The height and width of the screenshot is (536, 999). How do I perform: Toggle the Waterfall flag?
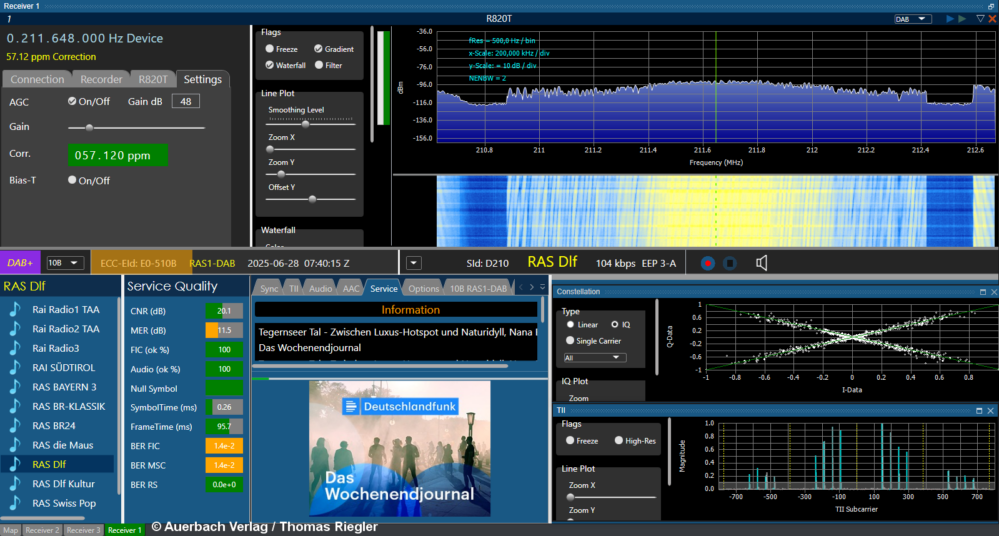coord(270,65)
